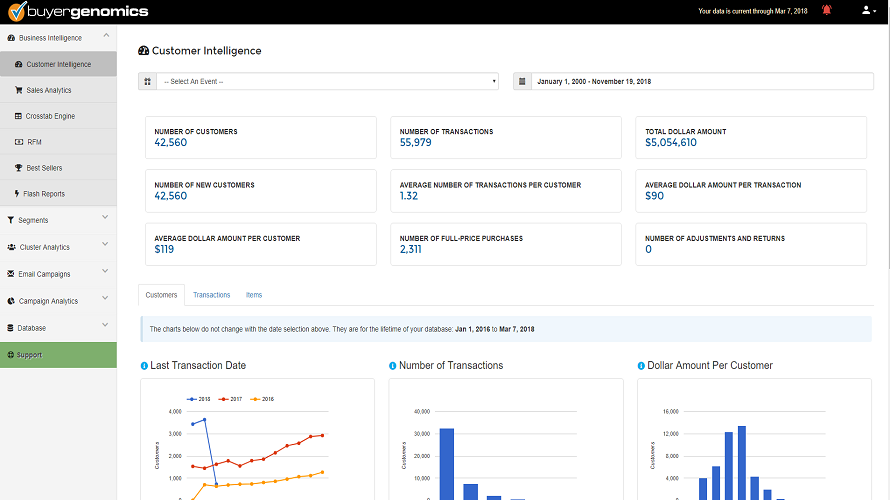
Task: Open Sales Analytics page
Action: coord(58,90)
